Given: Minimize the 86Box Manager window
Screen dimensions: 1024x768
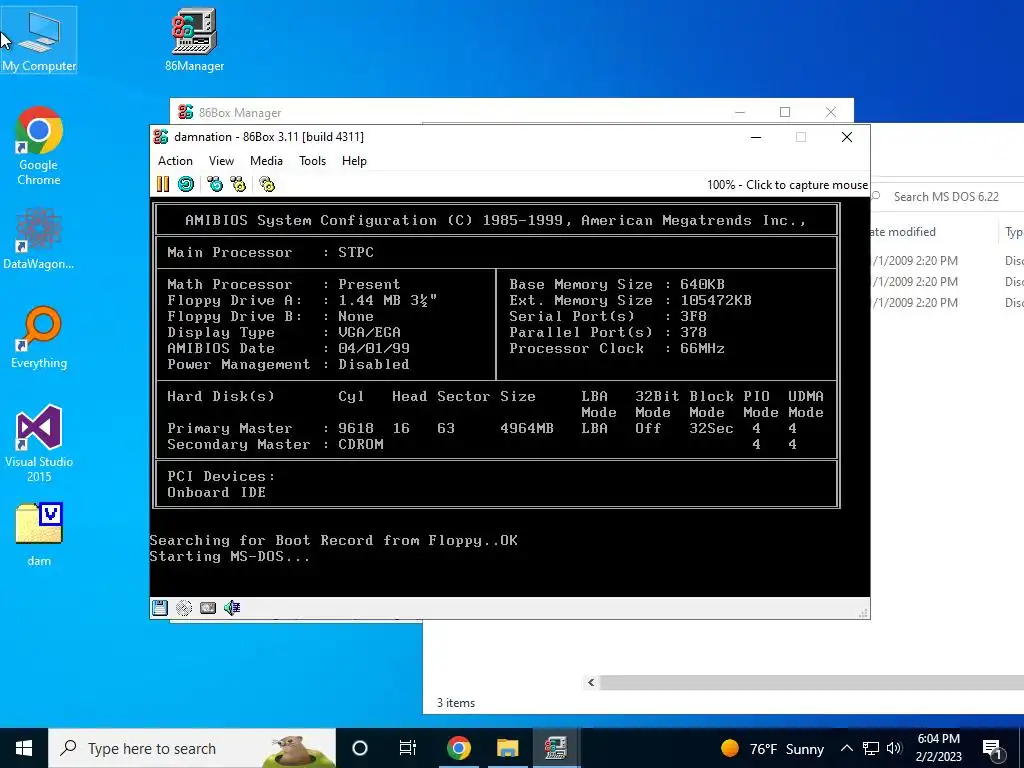Looking at the screenshot, I should [739, 112].
